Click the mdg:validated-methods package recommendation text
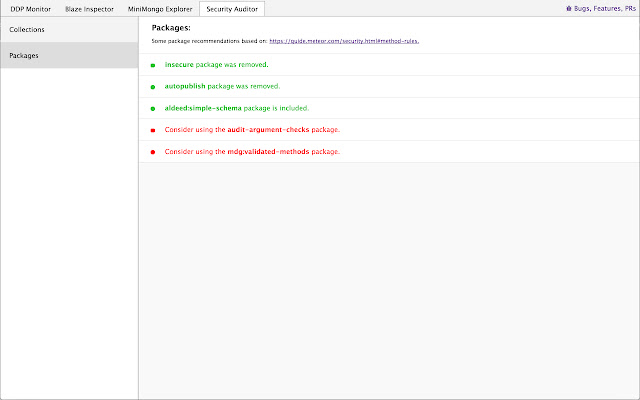 click(252, 152)
